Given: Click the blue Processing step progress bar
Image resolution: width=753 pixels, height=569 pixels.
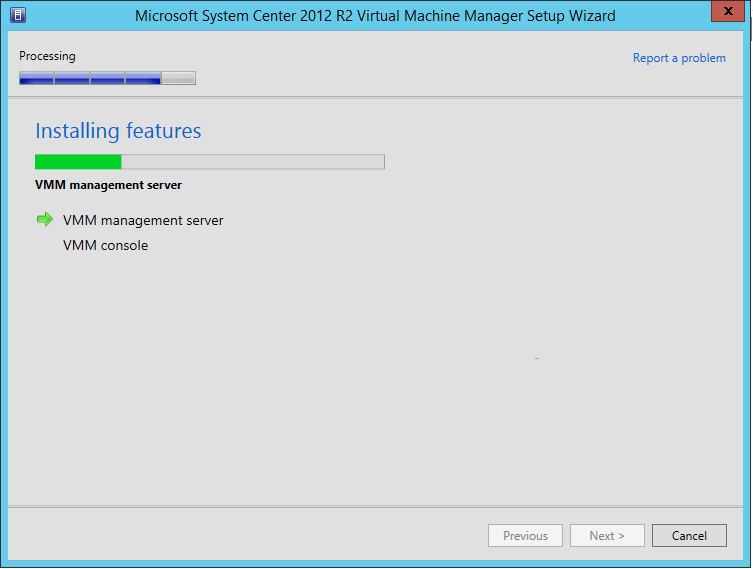Looking at the screenshot, I should pyautogui.click(x=108, y=78).
